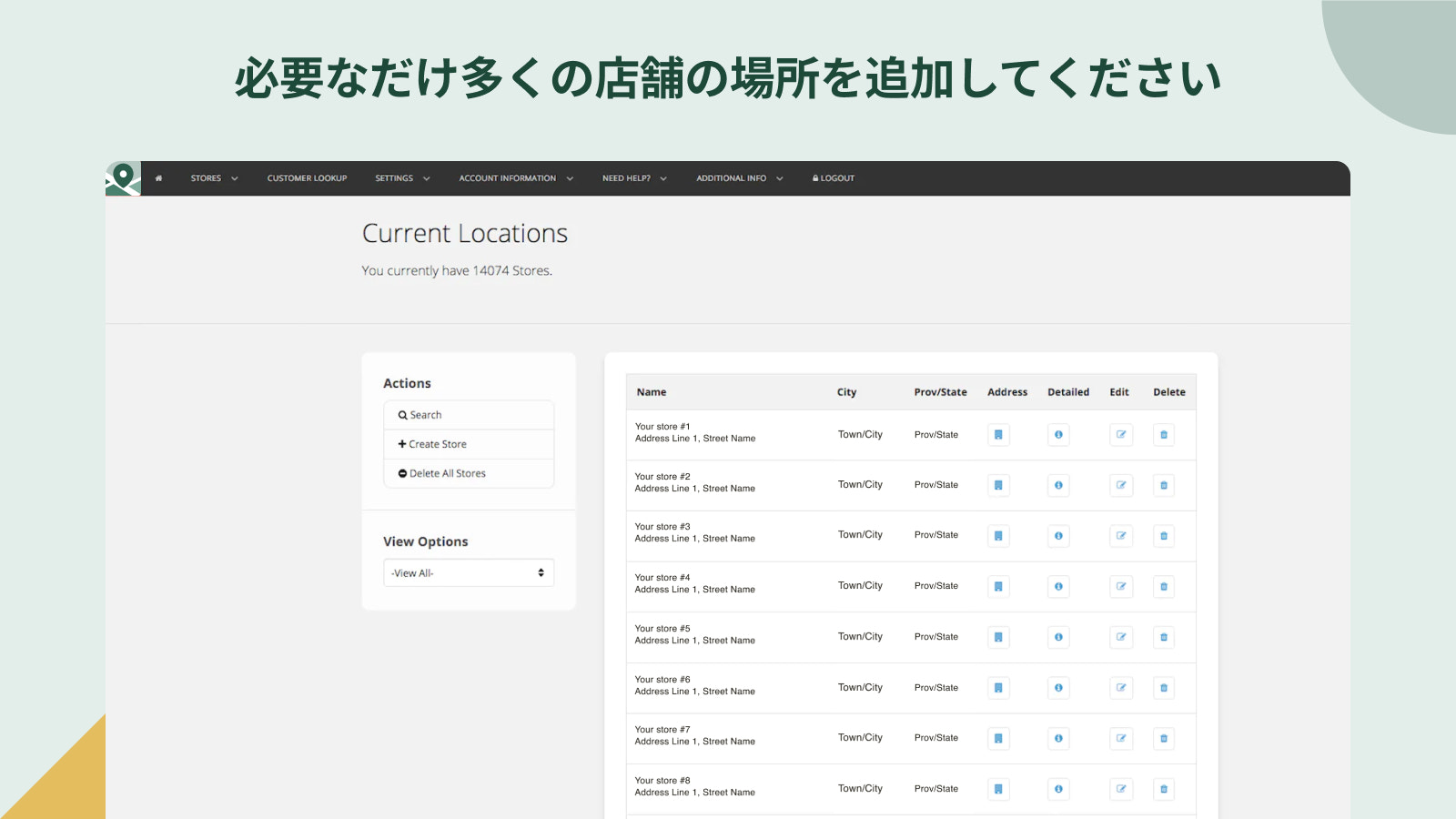Edit Your store #2
The width and height of the screenshot is (1456, 819).
1121,485
